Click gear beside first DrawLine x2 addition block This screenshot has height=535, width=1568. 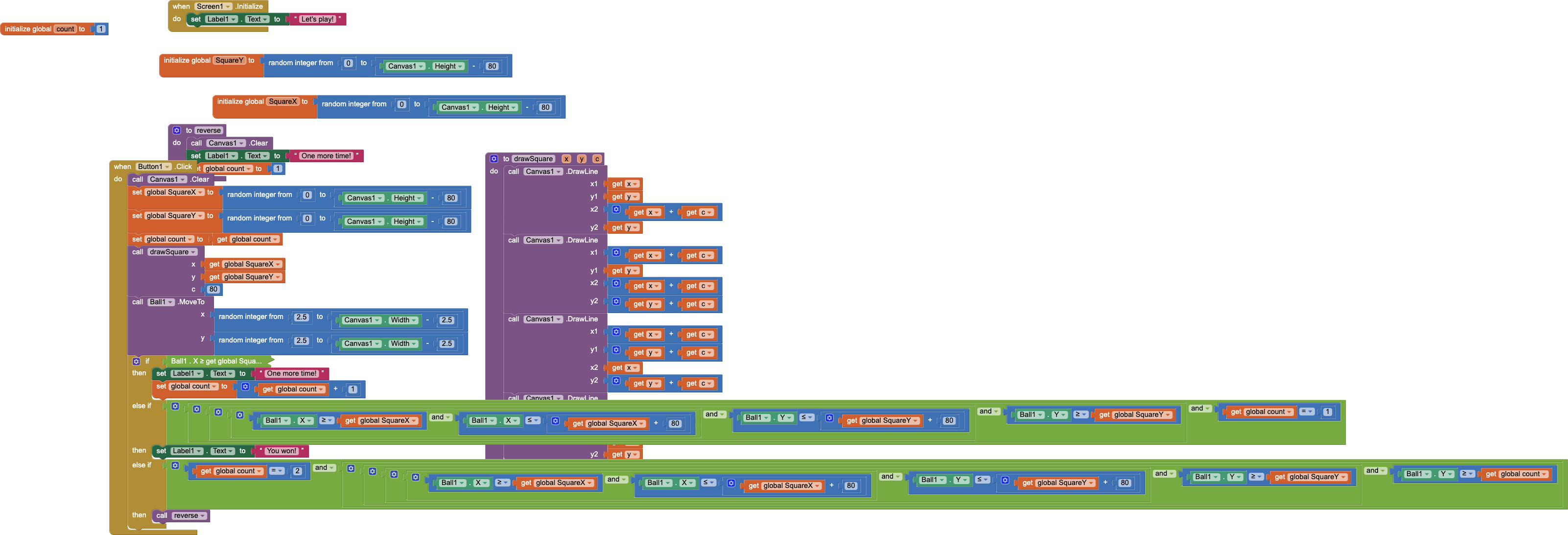tap(616, 210)
